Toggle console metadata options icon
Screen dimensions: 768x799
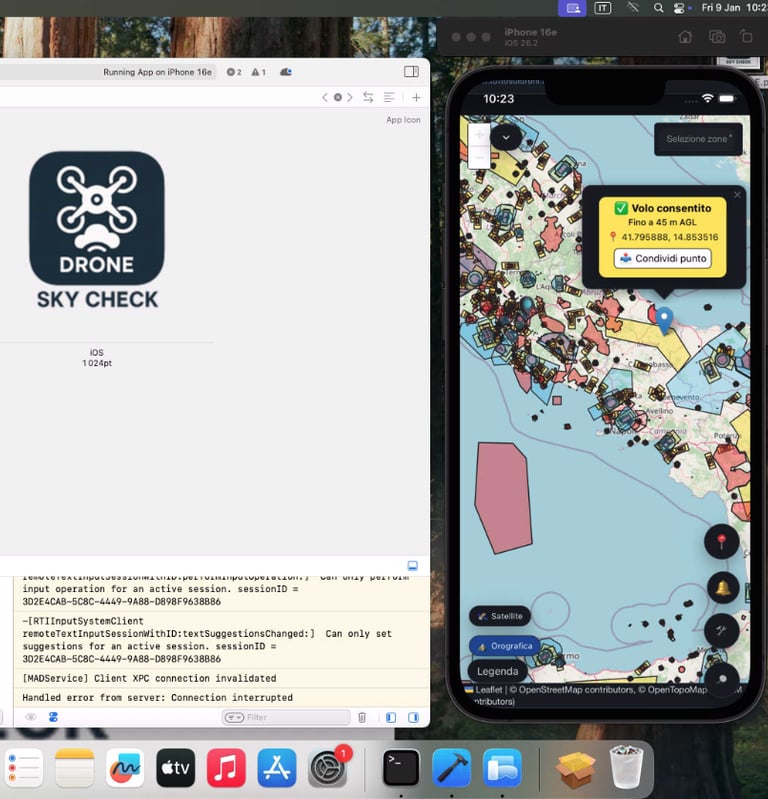point(53,717)
